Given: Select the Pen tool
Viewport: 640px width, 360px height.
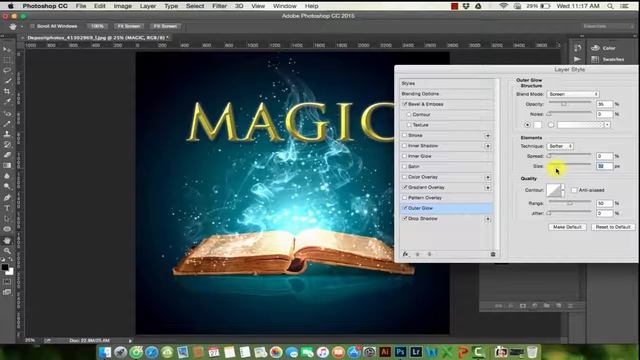Looking at the screenshot, I should (7, 198).
